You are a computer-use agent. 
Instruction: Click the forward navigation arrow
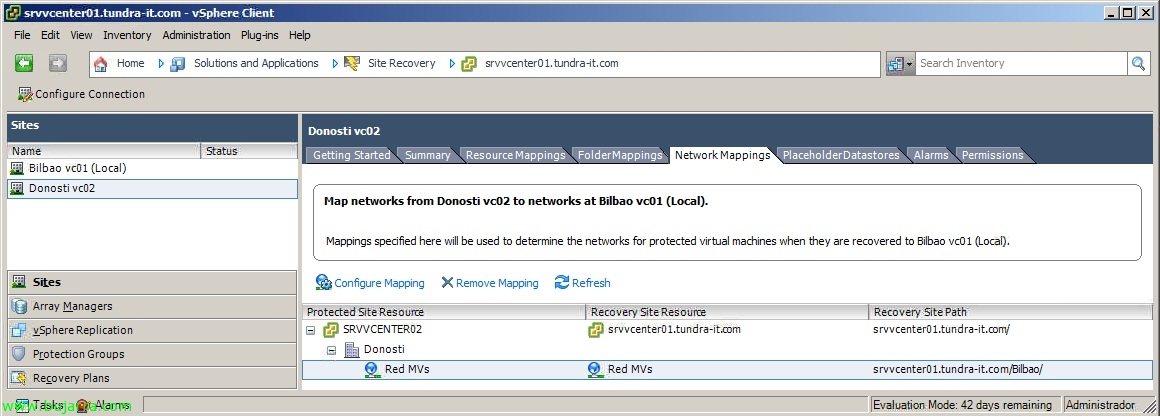pos(58,64)
